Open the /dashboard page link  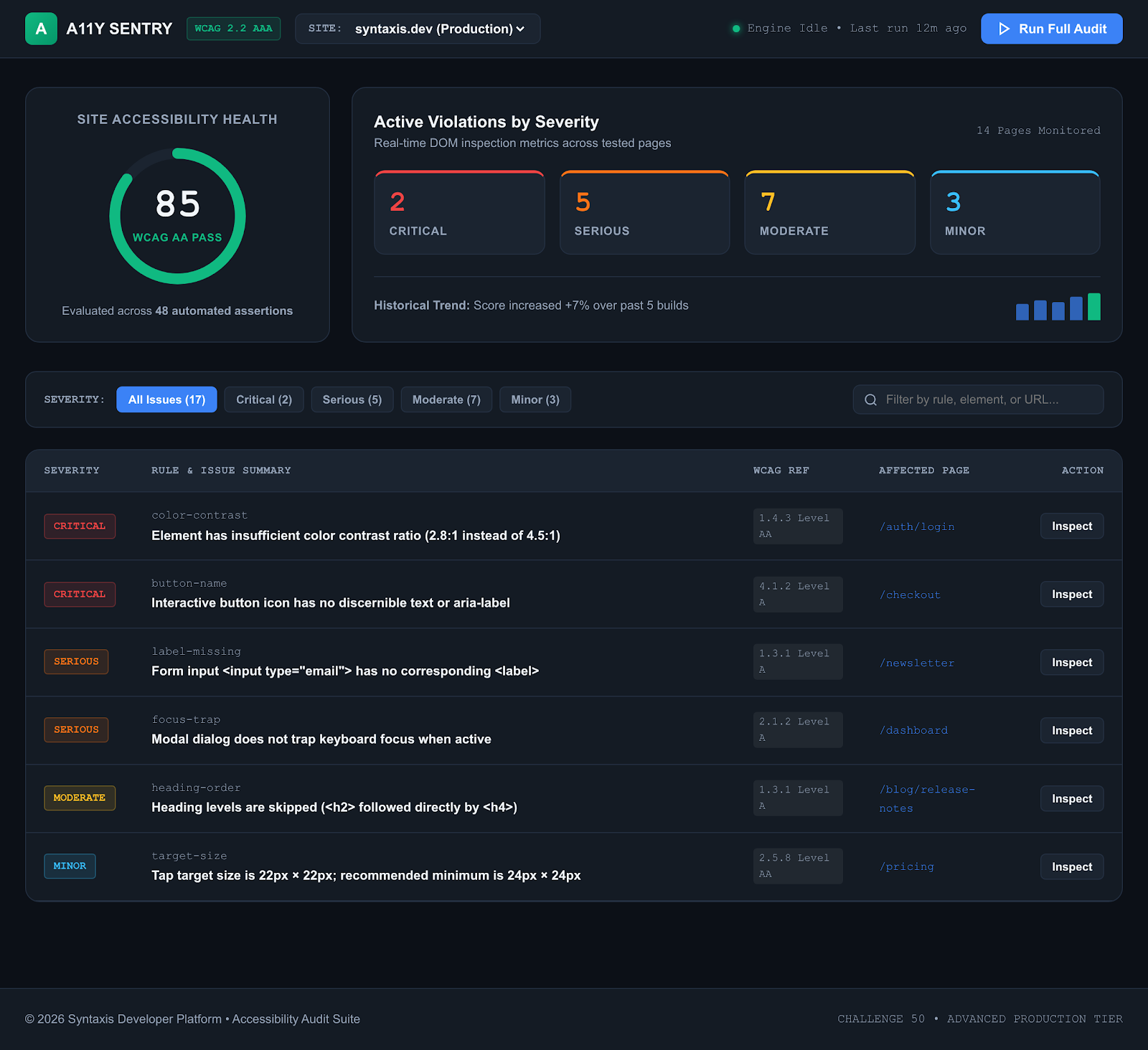tap(913, 731)
